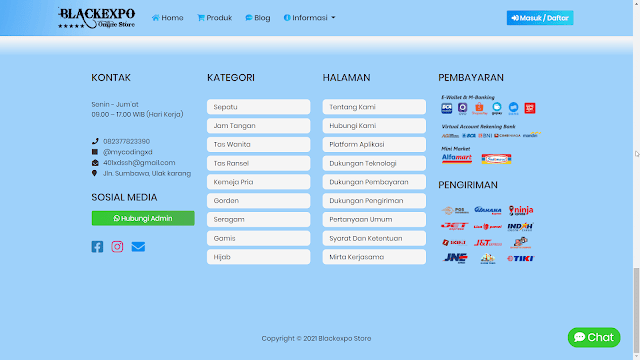Open the Instagram social media icon
640x360 pixels.
(x=117, y=247)
